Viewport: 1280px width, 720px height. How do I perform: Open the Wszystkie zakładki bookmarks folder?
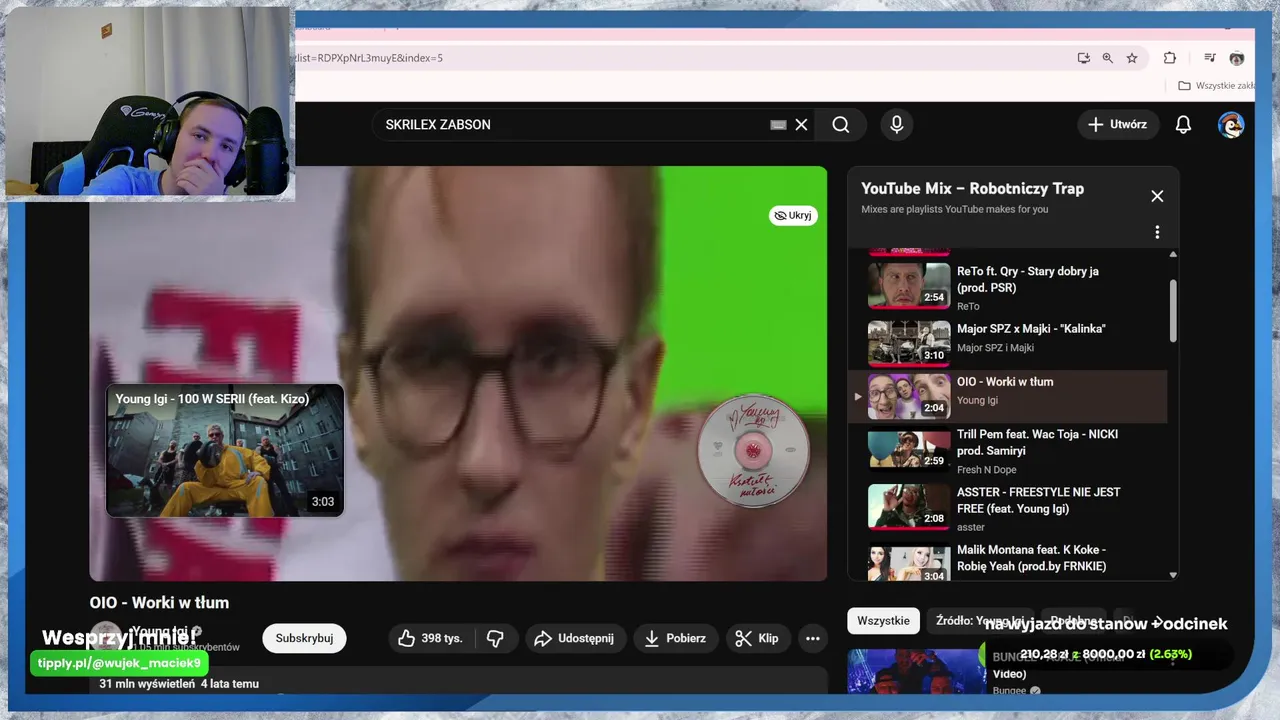click(1216, 86)
